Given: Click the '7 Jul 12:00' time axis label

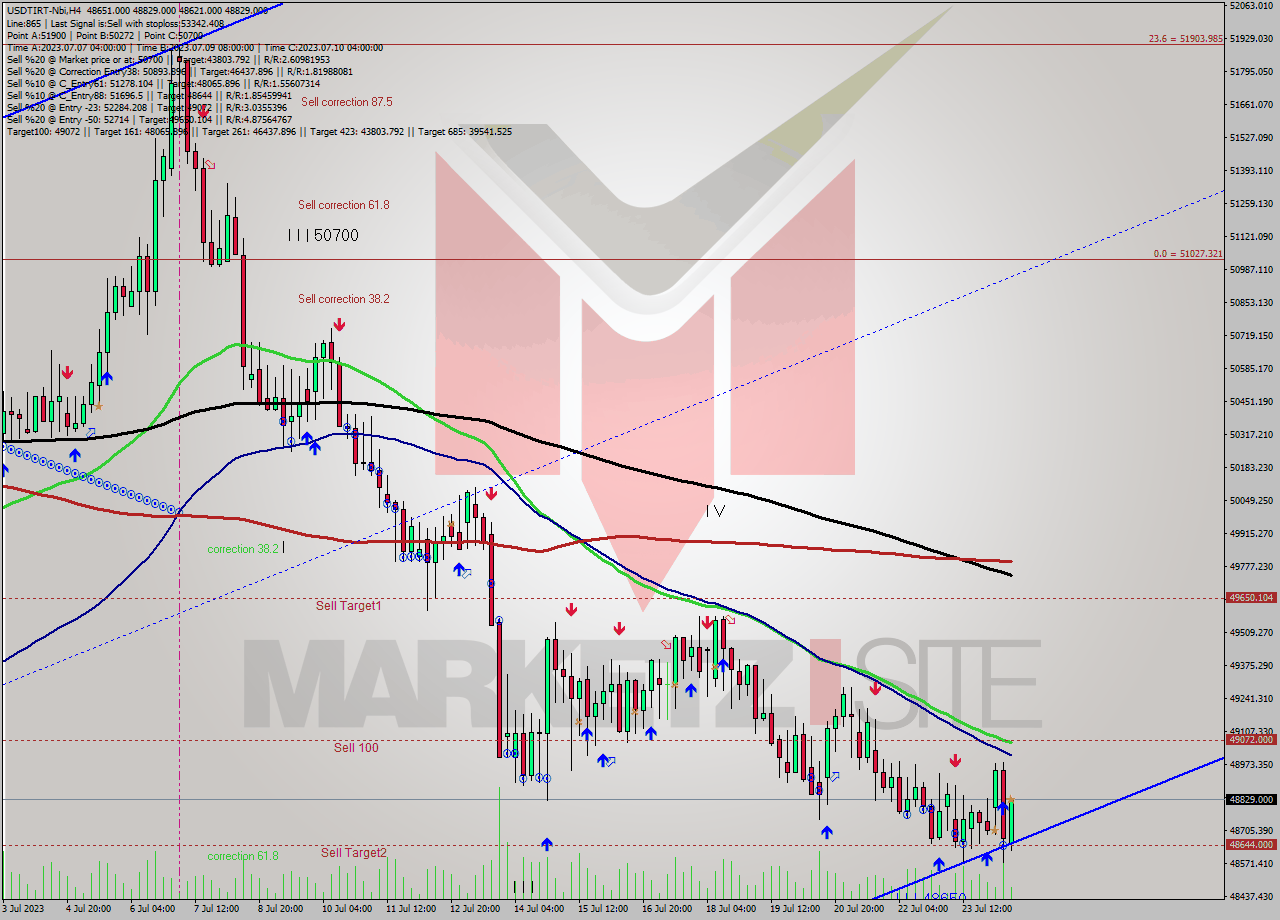Looking at the screenshot, I should [218, 909].
